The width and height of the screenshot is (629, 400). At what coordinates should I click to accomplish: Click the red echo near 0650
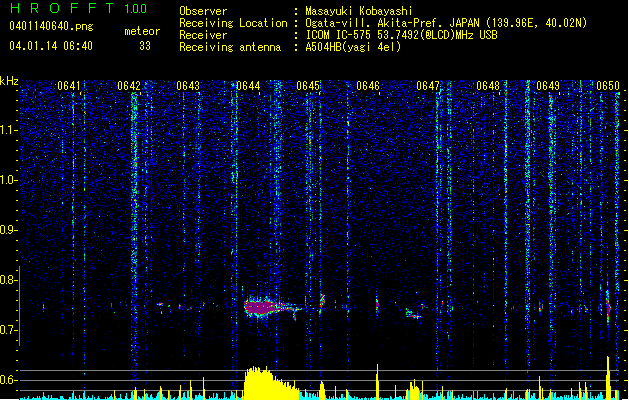click(608, 307)
